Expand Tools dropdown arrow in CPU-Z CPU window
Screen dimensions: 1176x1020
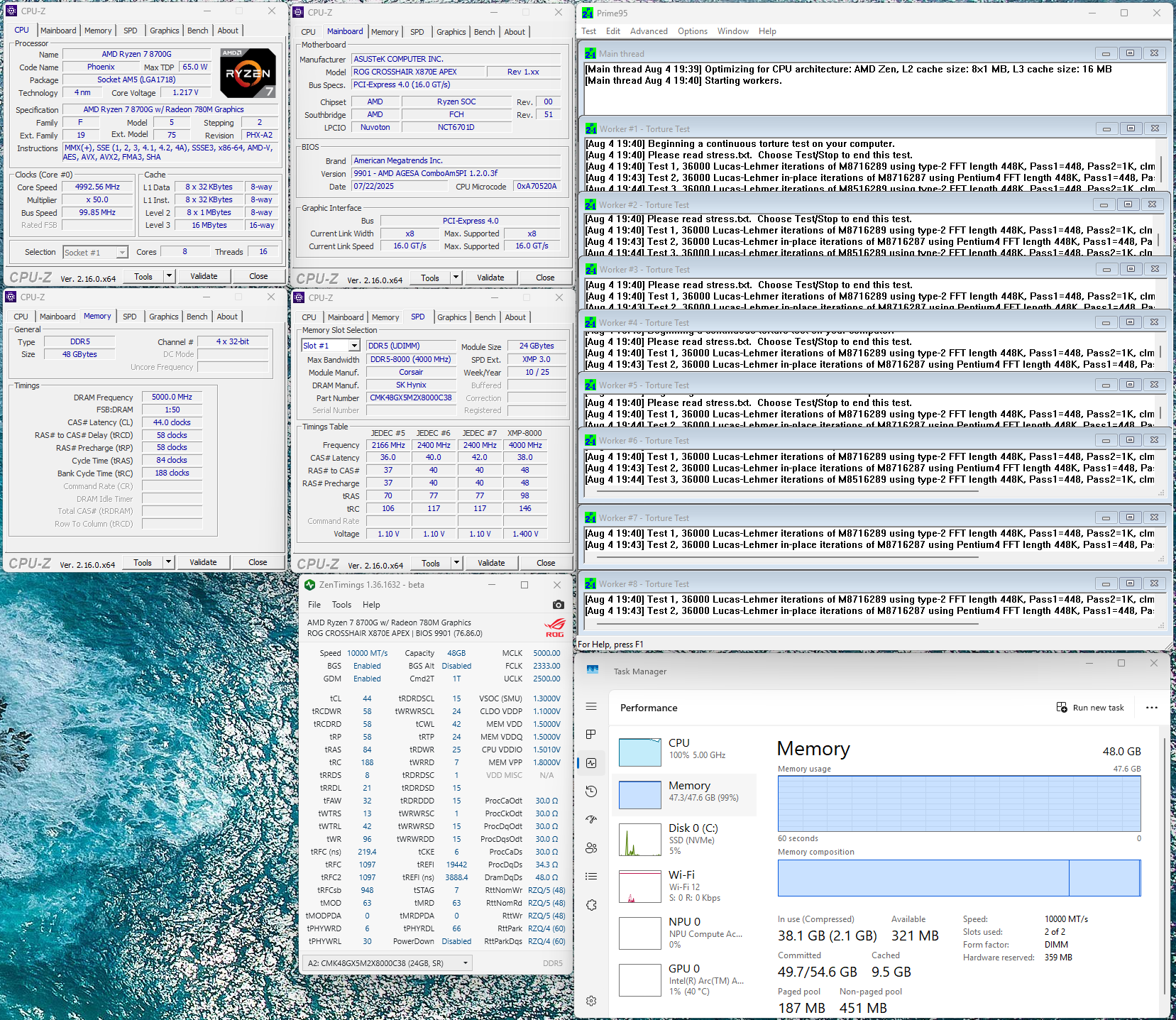[169, 276]
